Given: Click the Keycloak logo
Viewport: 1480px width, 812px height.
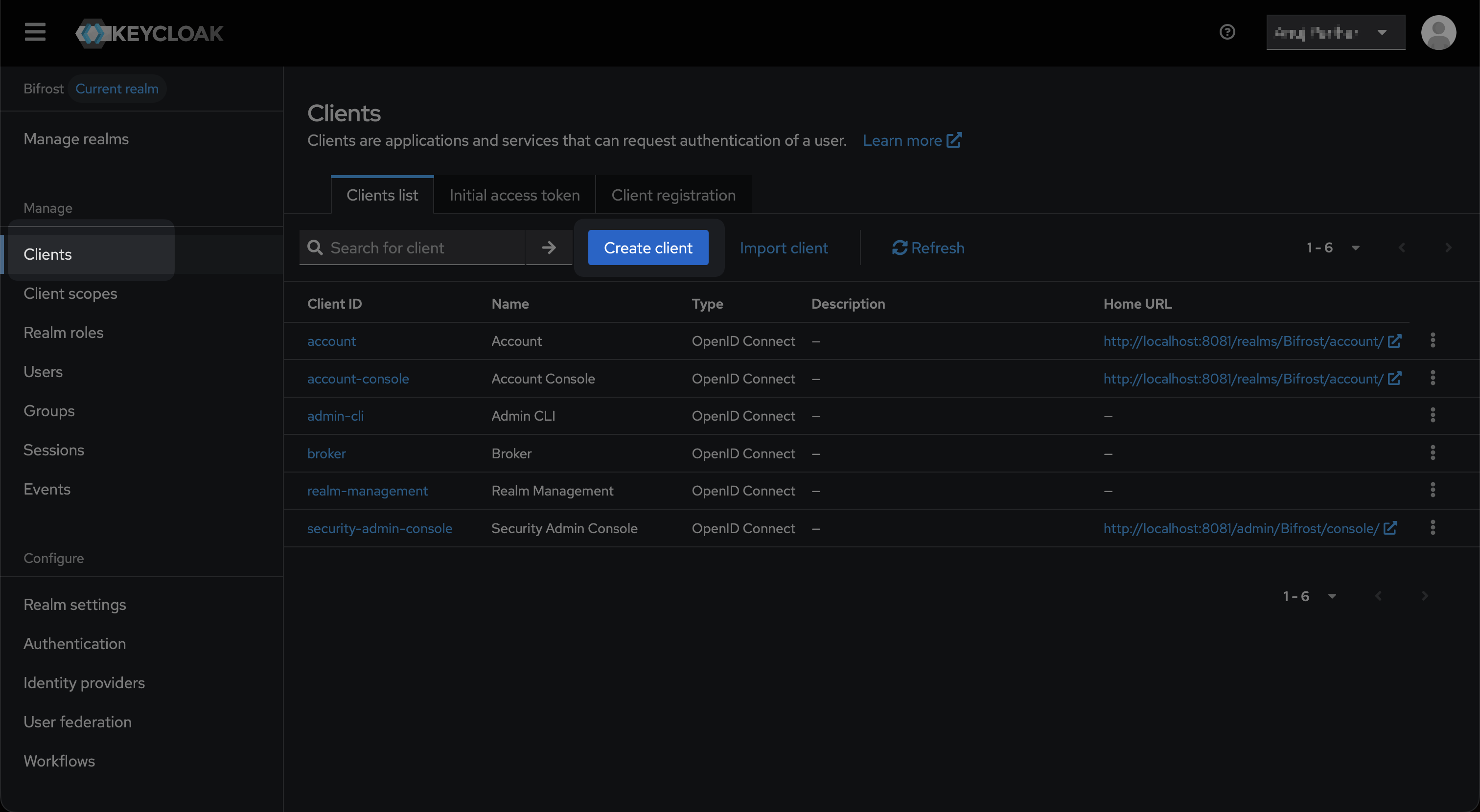Looking at the screenshot, I should point(149,33).
